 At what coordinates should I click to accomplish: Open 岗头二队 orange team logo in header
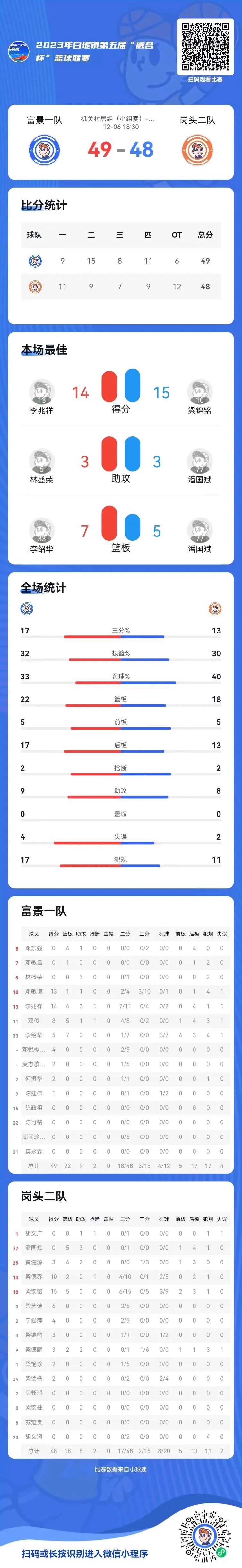197,150
